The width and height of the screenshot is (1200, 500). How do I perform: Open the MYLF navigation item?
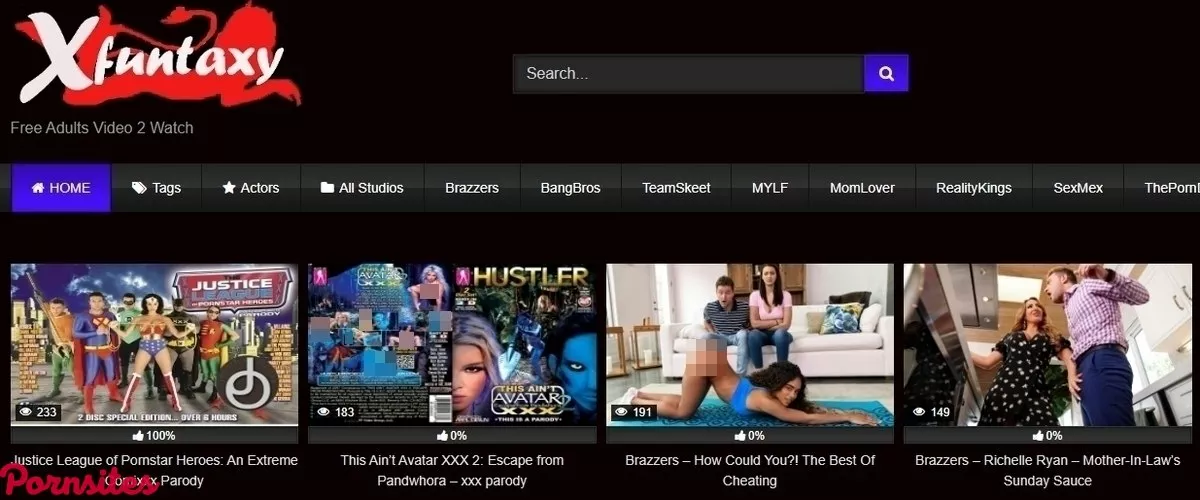click(770, 188)
